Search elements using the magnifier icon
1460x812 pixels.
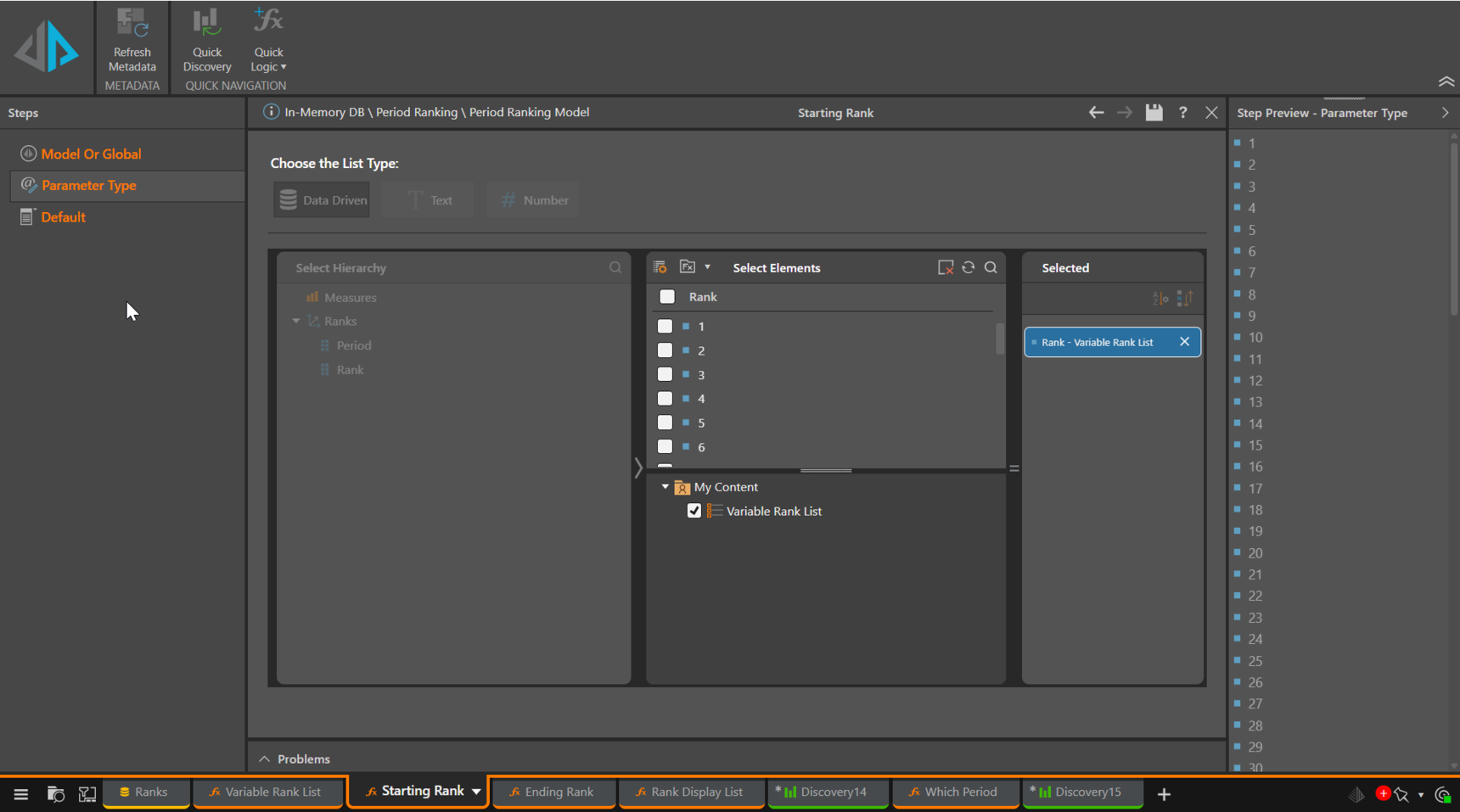point(991,268)
